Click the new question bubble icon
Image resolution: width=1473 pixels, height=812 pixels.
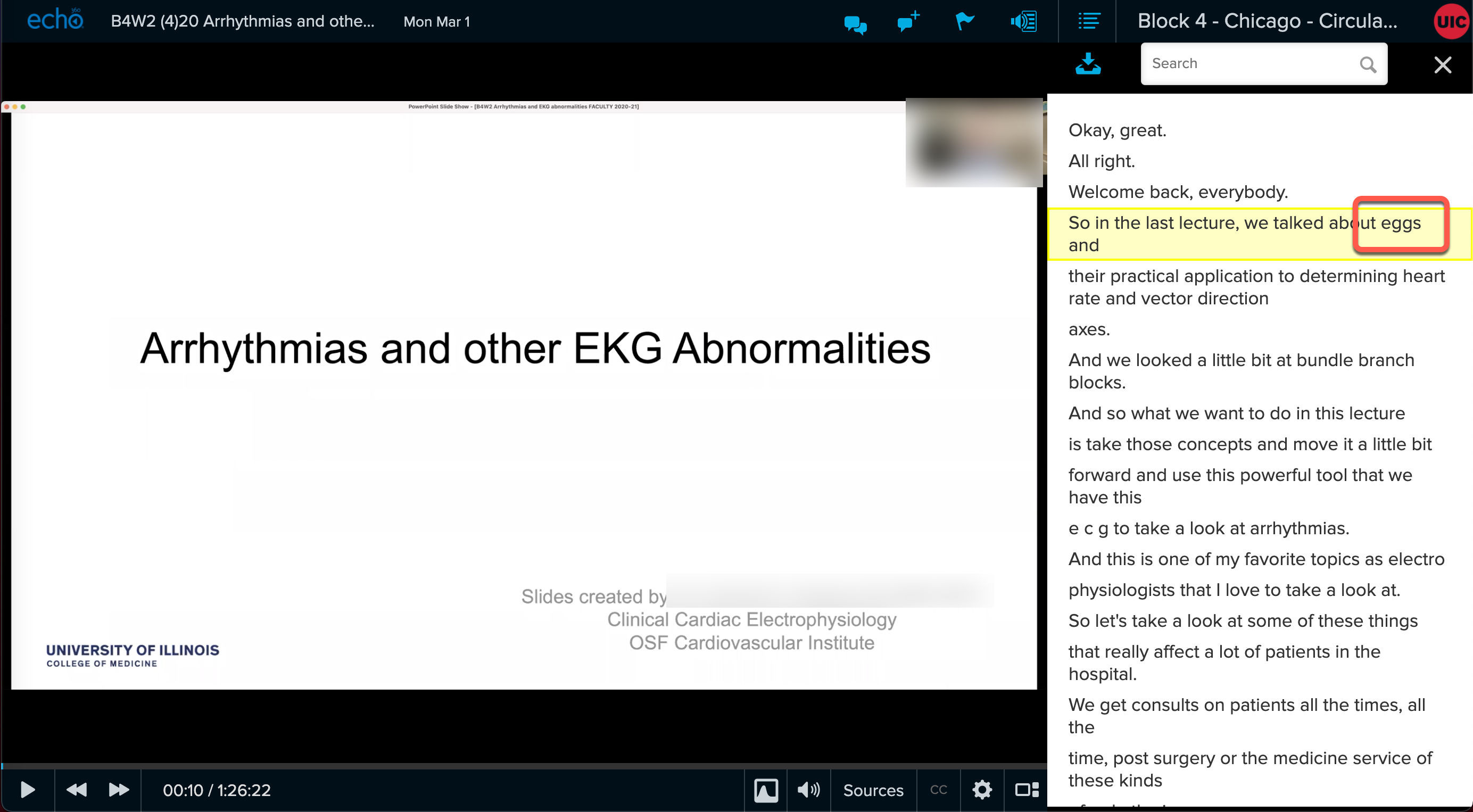[x=907, y=22]
